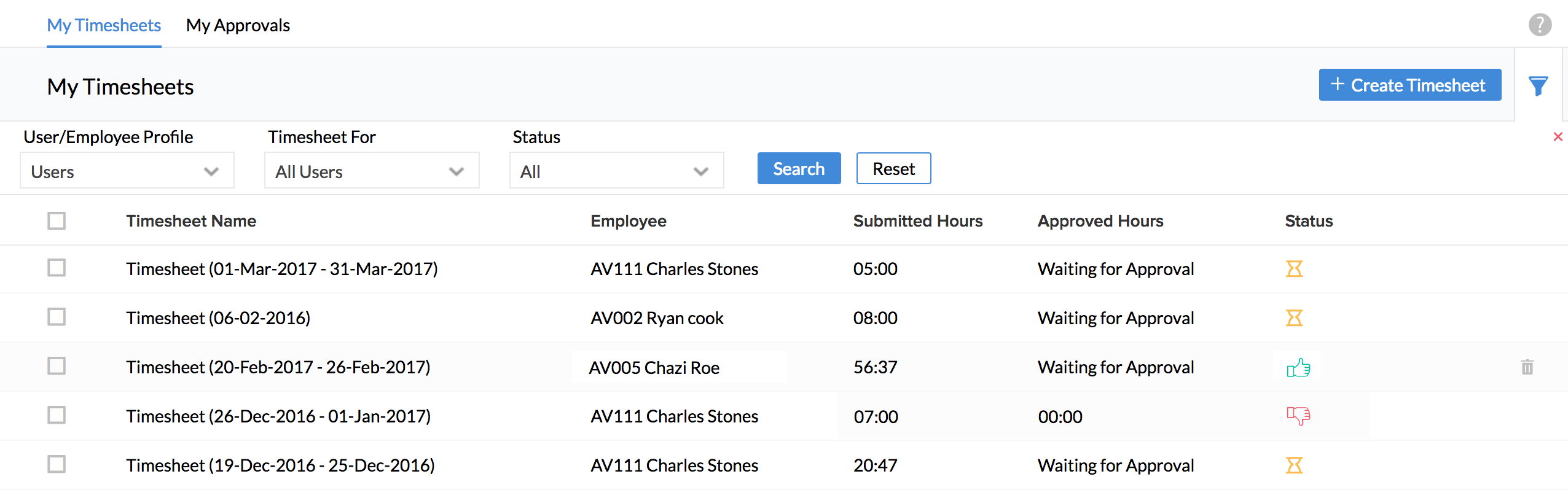Select checkbox for 26-Dec-2016 timesheet row
The height and width of the screenshot is (490, 1568).
[57, 416]
